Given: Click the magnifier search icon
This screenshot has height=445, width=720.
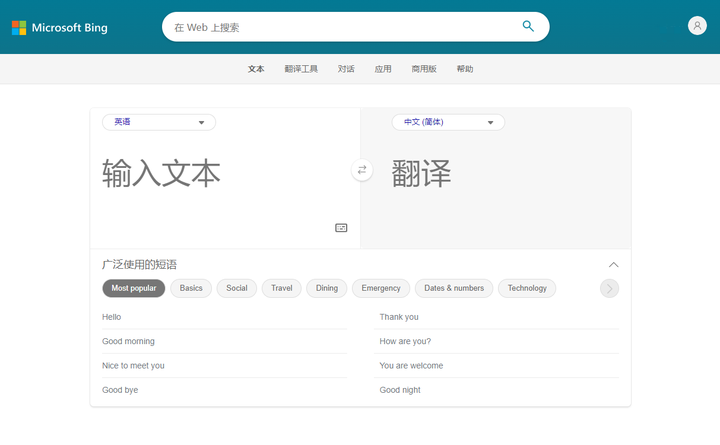Looking at the screenshot, I should [528, 26].
